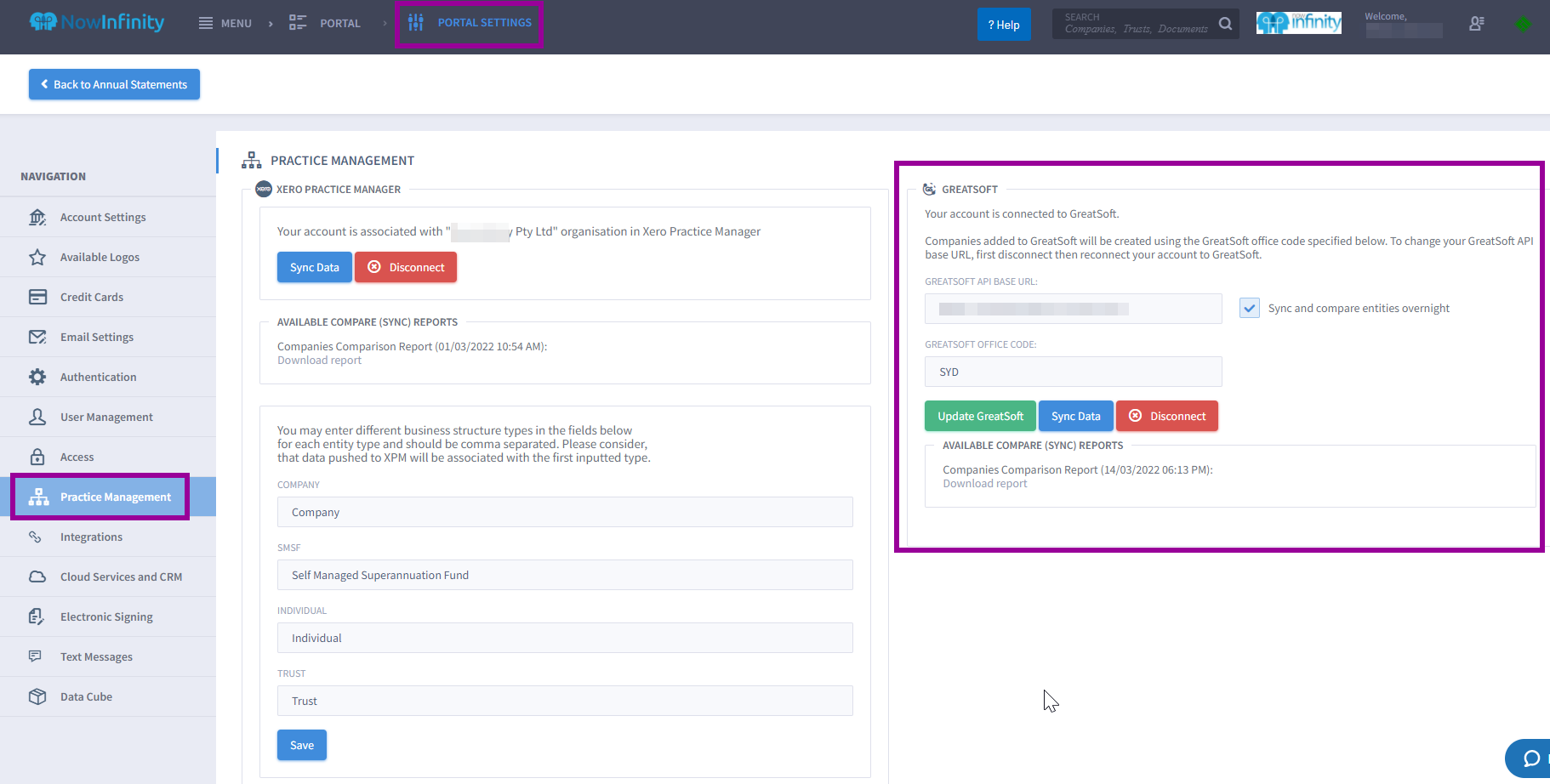Open the Help button in the header
This screenshot has height=784, width=1550.
click(1004, 24)
